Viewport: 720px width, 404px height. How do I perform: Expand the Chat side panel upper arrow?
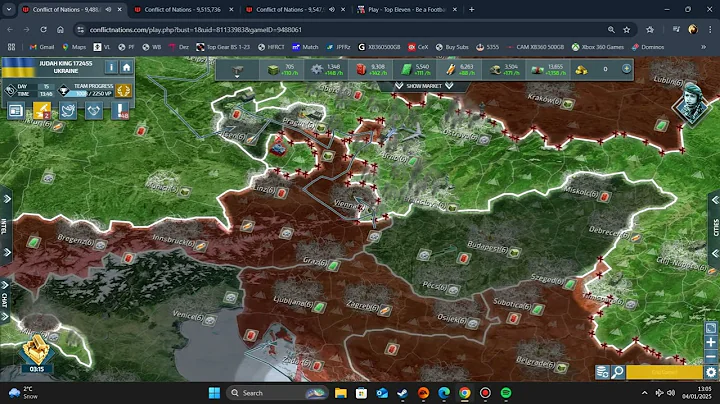(x=5, y=286)
